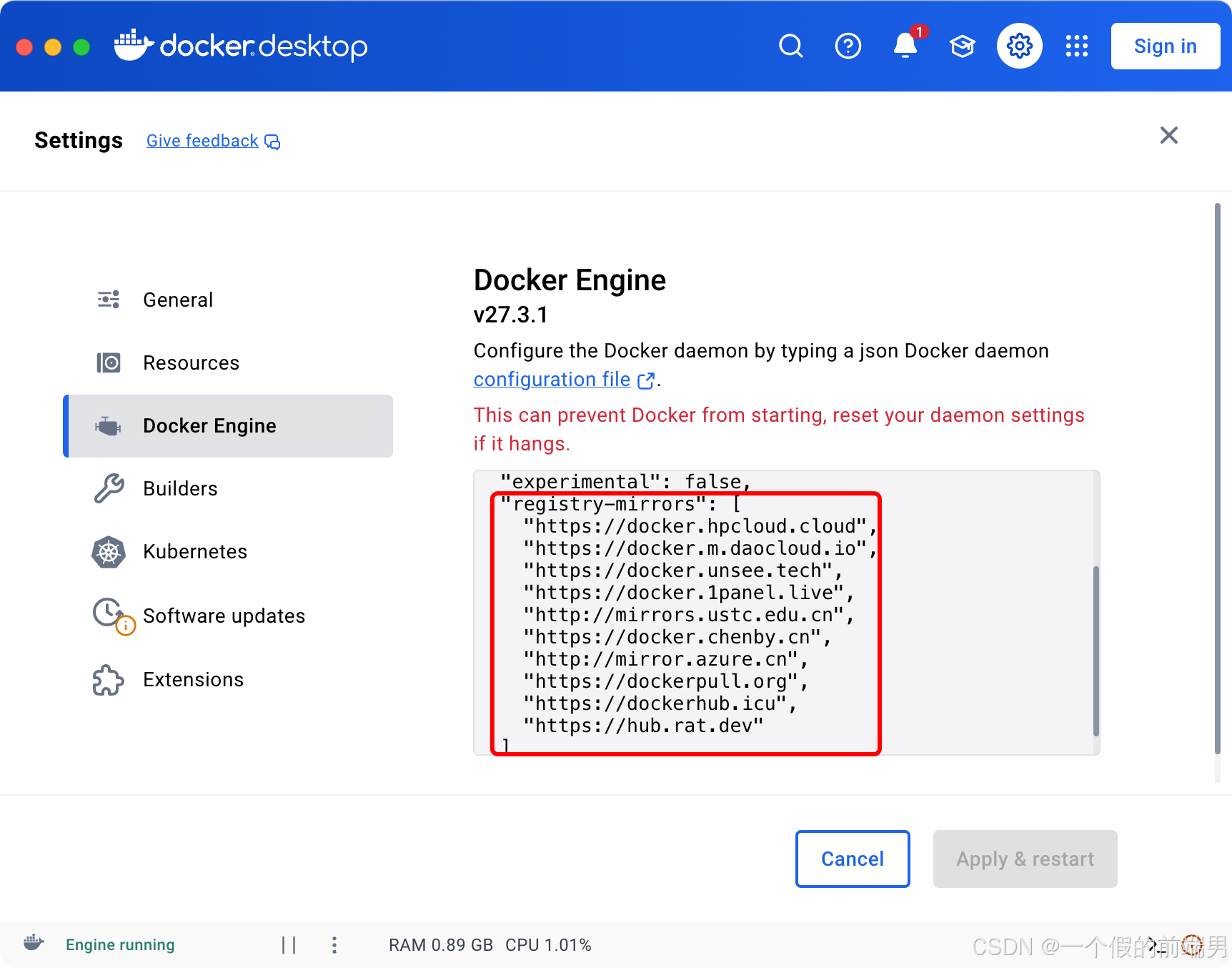
Task: Open the Give feedback link
Action: tap(202, 141)
